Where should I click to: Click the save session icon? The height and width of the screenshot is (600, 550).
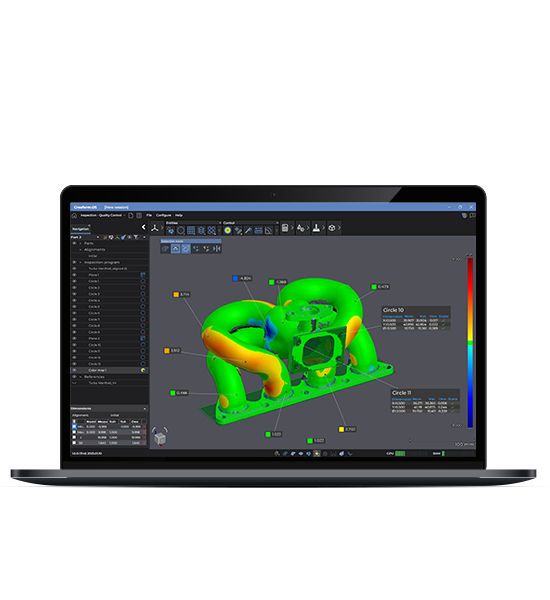[139, 215]
